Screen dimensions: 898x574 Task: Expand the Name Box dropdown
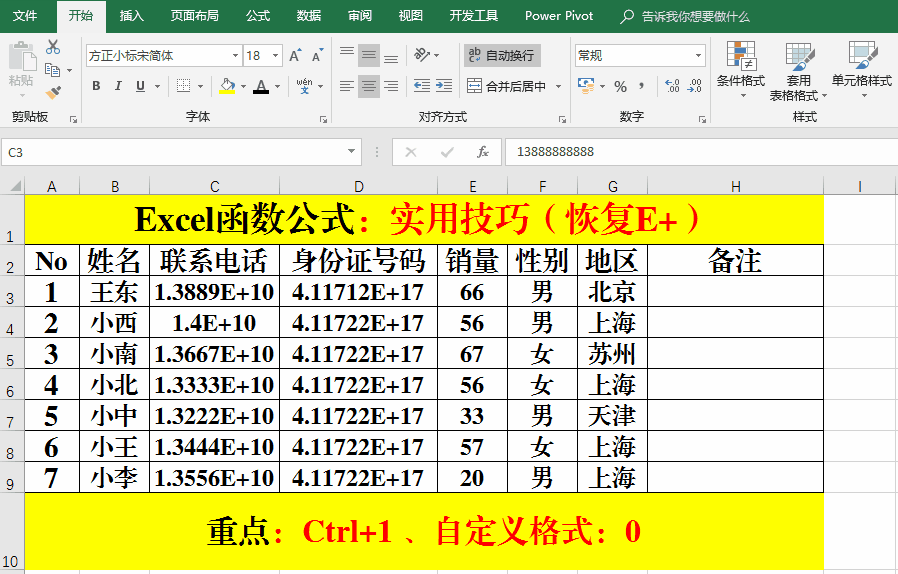pyautogui.click(x=351, y=152)
